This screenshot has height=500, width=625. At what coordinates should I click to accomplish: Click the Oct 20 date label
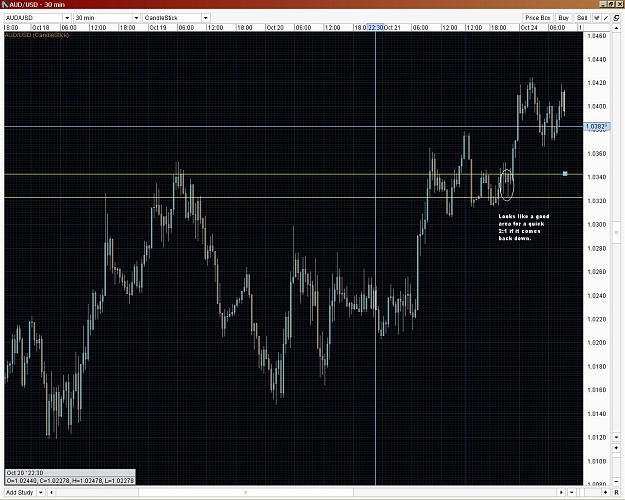275,28
